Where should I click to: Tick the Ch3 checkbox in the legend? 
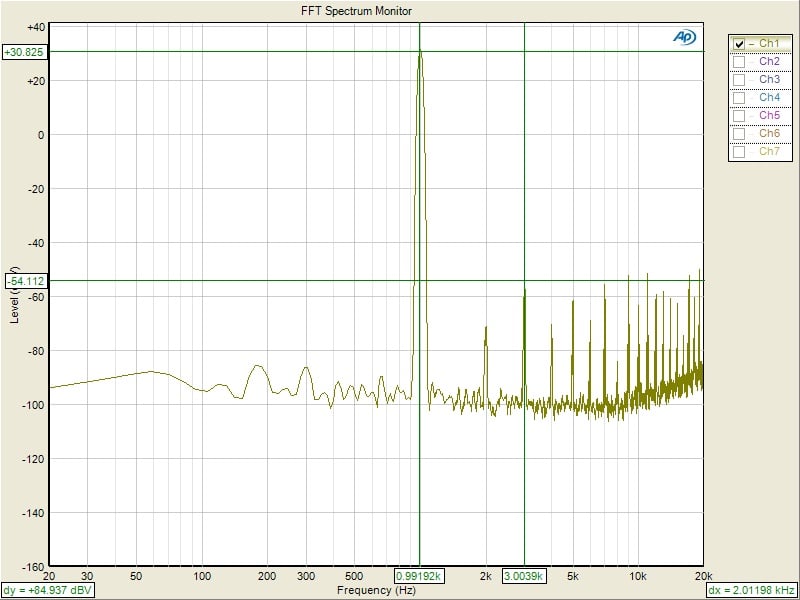739,80
